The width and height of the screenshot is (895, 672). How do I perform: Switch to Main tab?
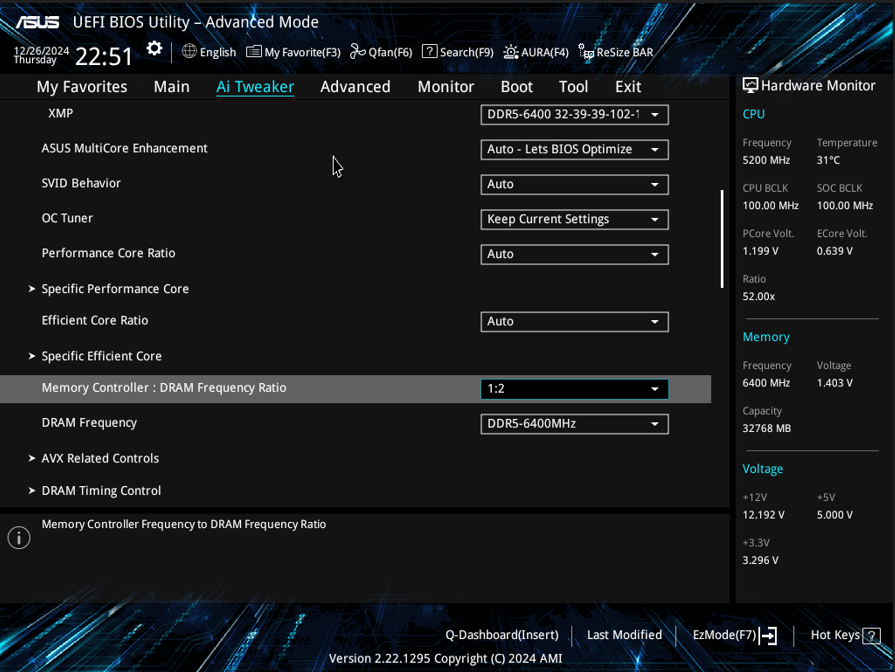coord(171,87)
